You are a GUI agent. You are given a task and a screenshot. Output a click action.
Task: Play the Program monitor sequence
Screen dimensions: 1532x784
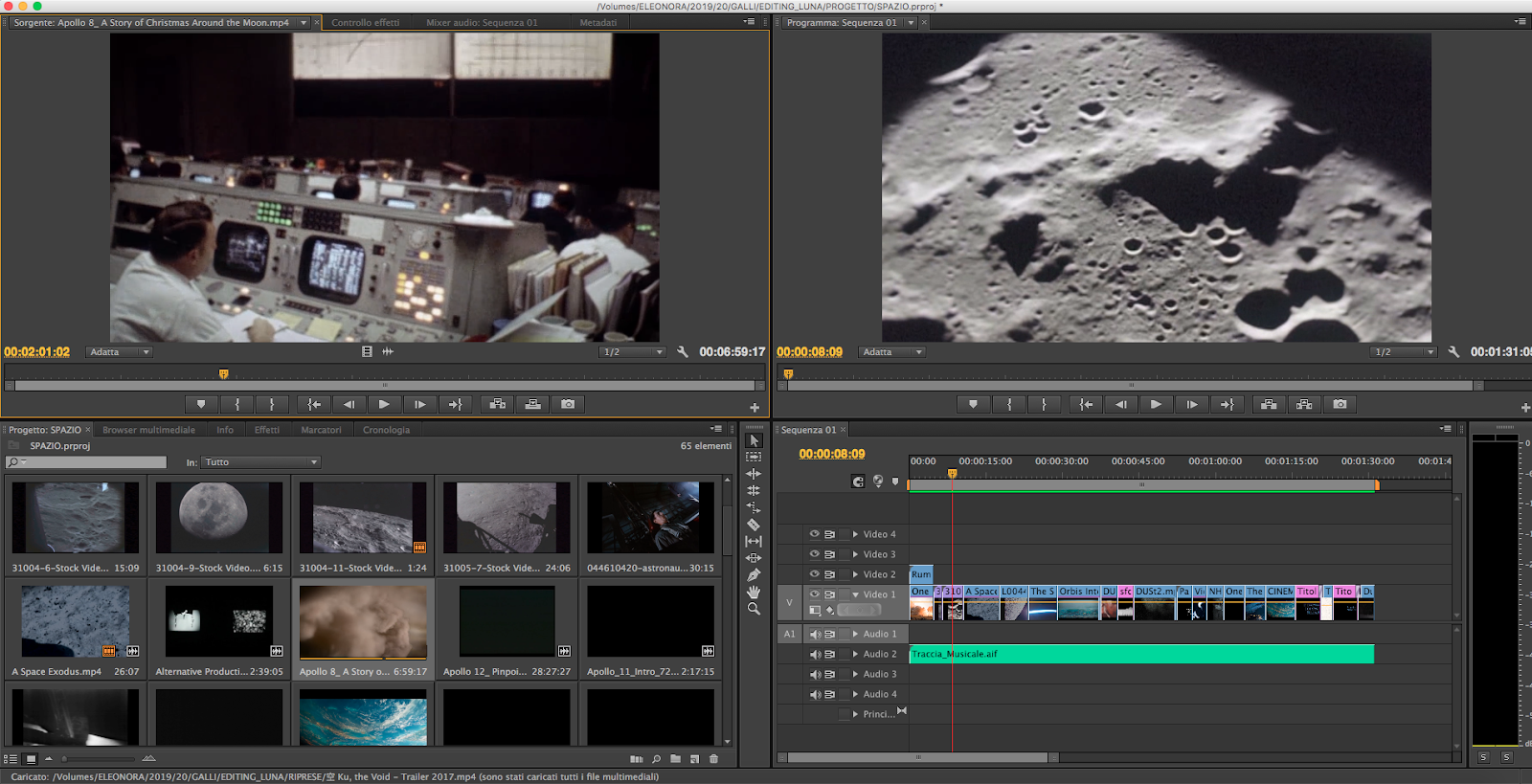coord(1156,404)
